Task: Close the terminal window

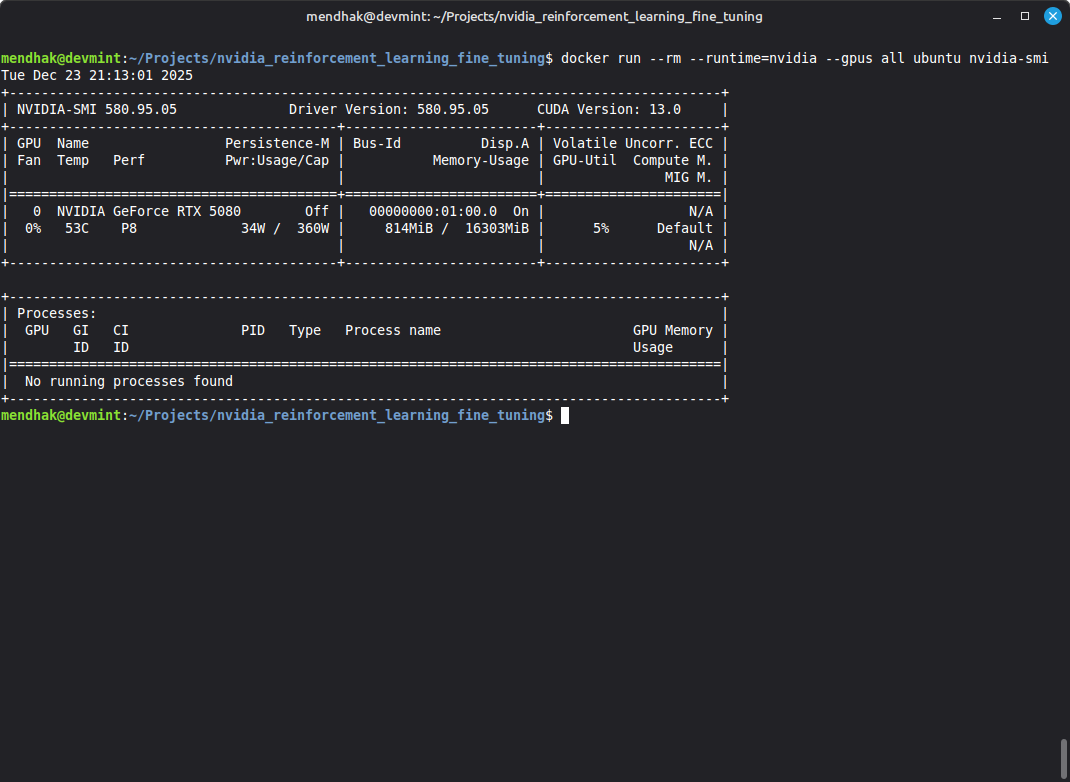Action: pyautogui.click(x=1052, y=16)
